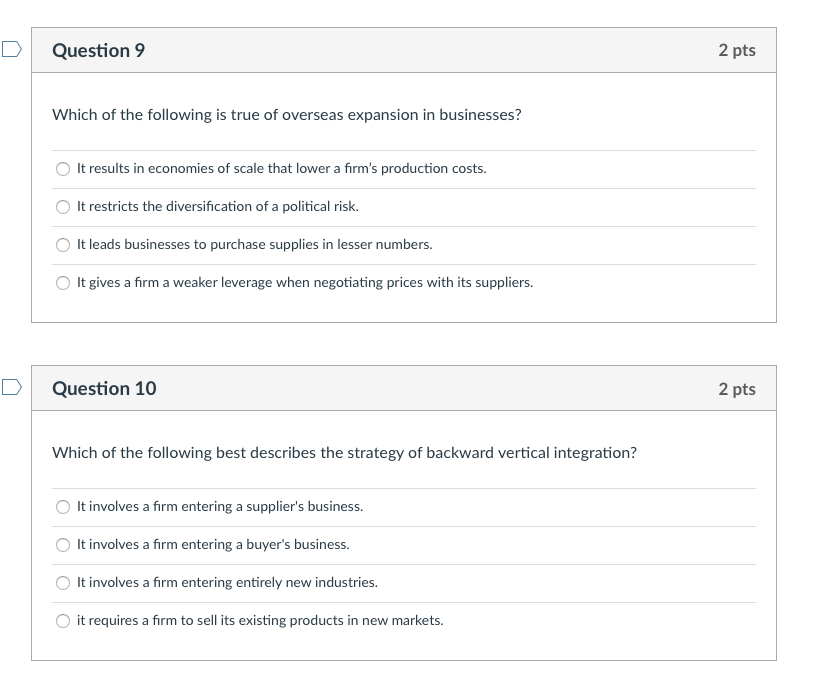The image size is (839, 695).
Task: Click answer text 'It involves a firm entering a supplier's business'
Action: pyautogui.click(x=220, y=507)
